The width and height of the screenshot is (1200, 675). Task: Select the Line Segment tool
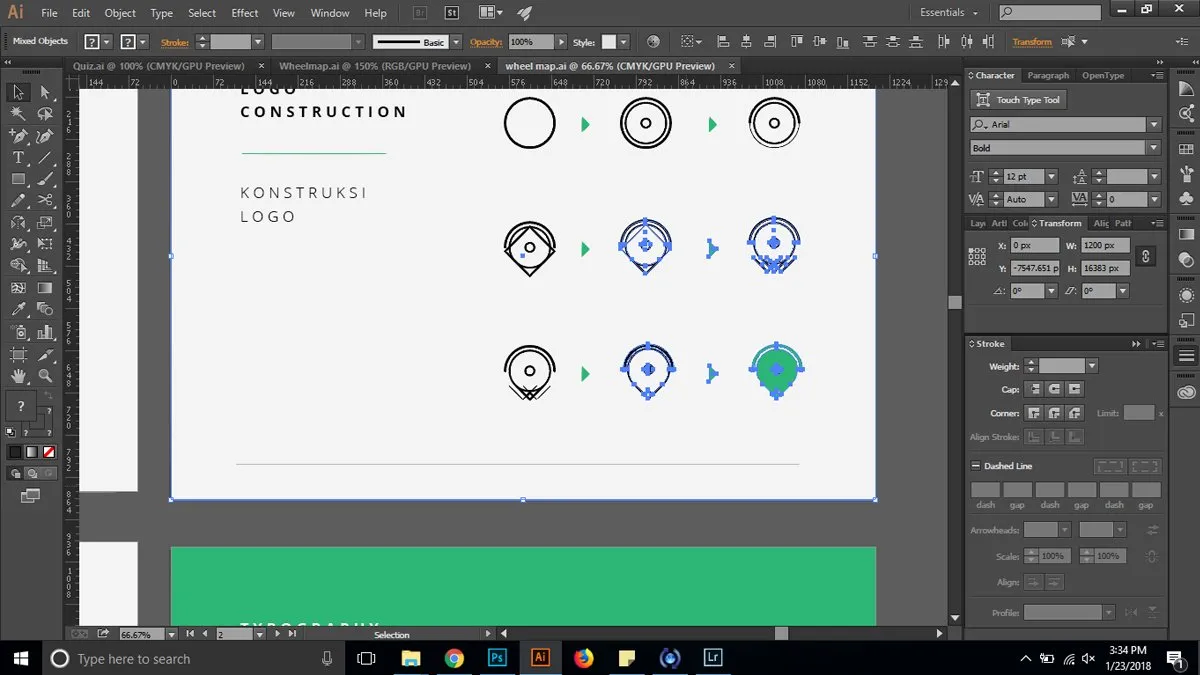pos(45,158)
